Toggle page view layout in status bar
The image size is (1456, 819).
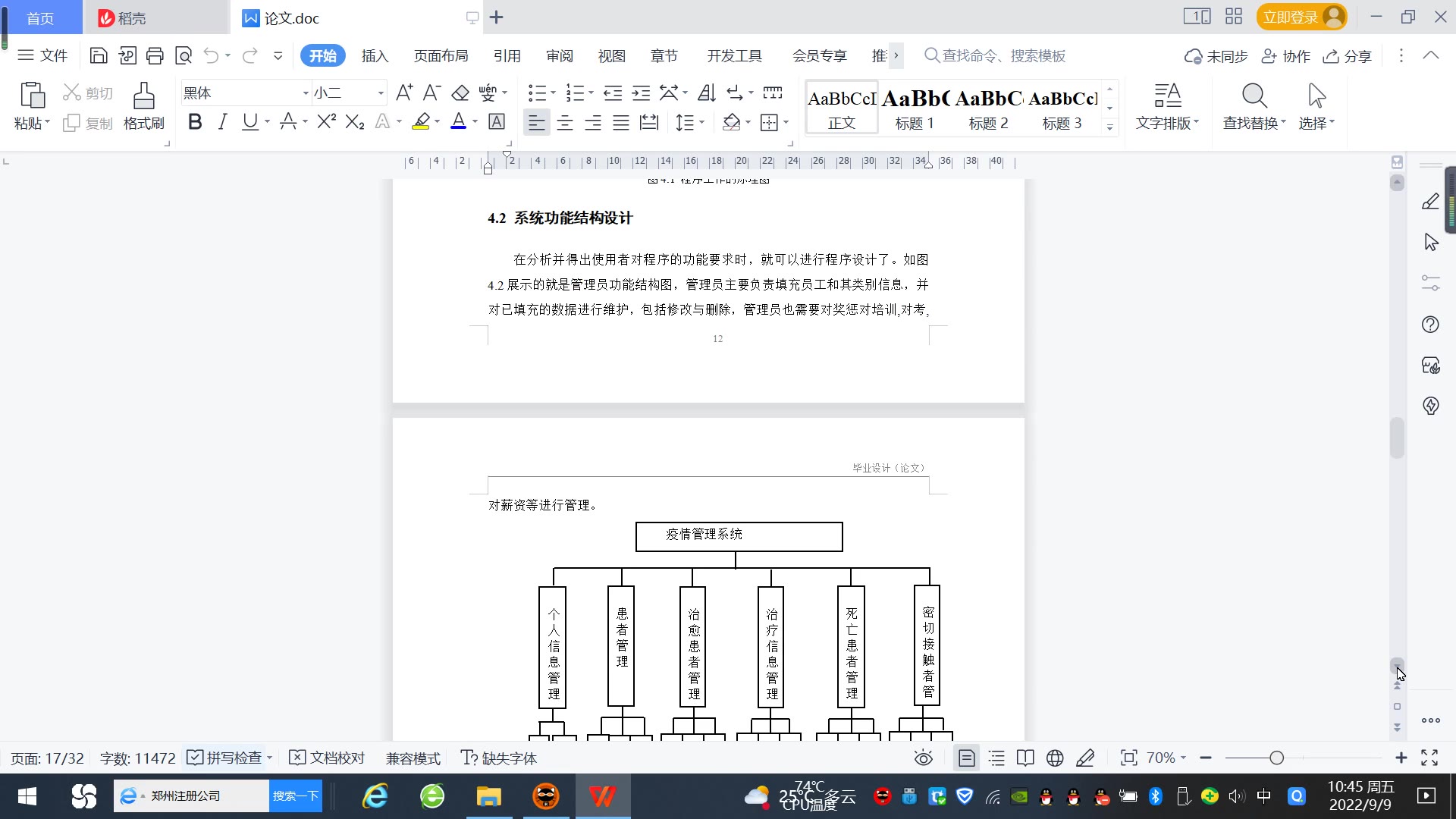966,758
